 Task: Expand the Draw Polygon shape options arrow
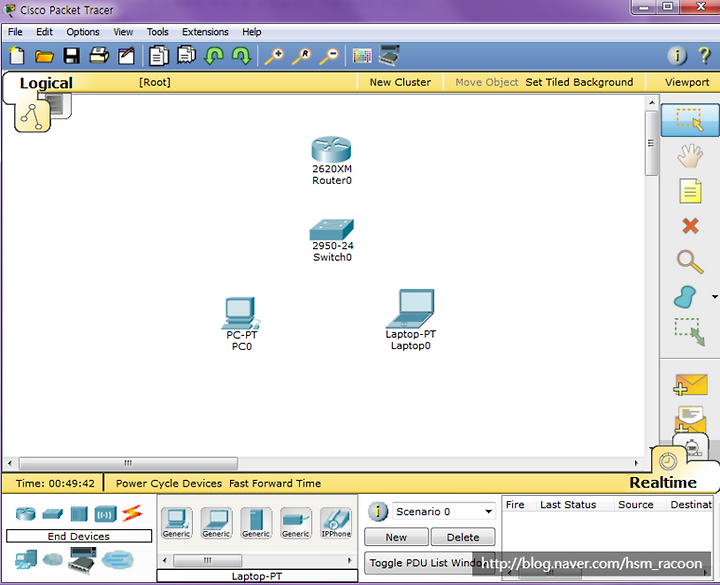click(x=714, y=297)
